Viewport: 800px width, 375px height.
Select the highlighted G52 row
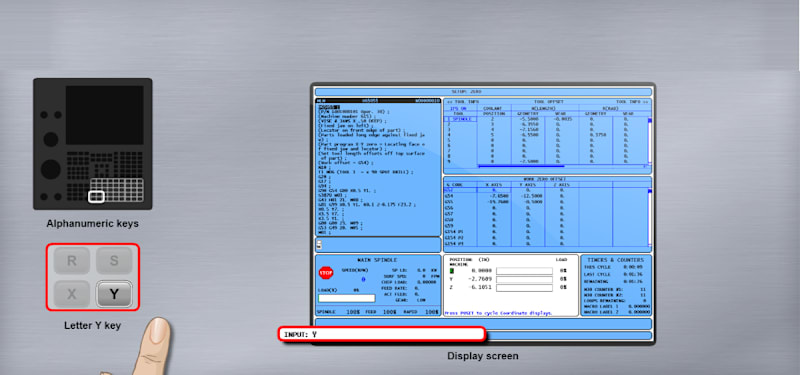(x=546, y=190)
